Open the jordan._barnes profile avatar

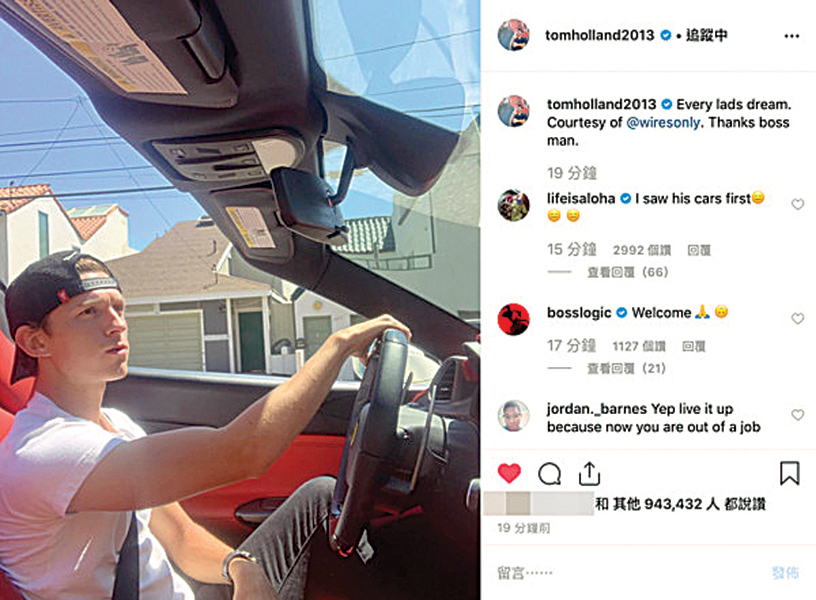[x=514, y=415]
